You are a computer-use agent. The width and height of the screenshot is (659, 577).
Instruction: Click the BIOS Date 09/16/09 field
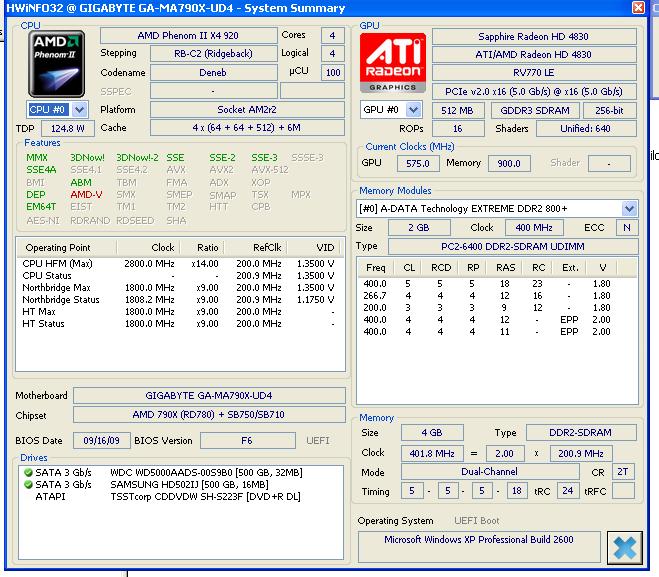pyautogui.click(x=102, y=440)
